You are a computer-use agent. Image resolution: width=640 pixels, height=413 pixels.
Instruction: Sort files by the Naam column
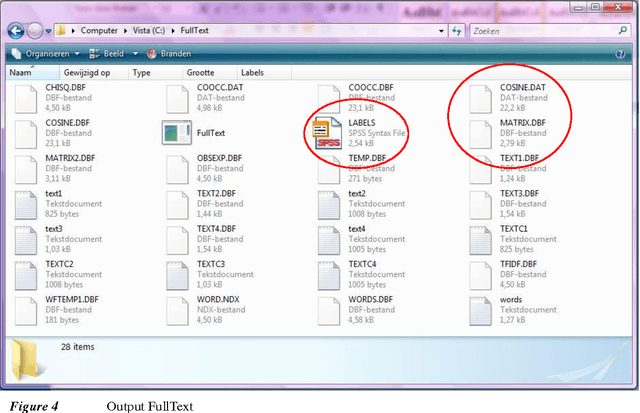[x=20, y=73]
